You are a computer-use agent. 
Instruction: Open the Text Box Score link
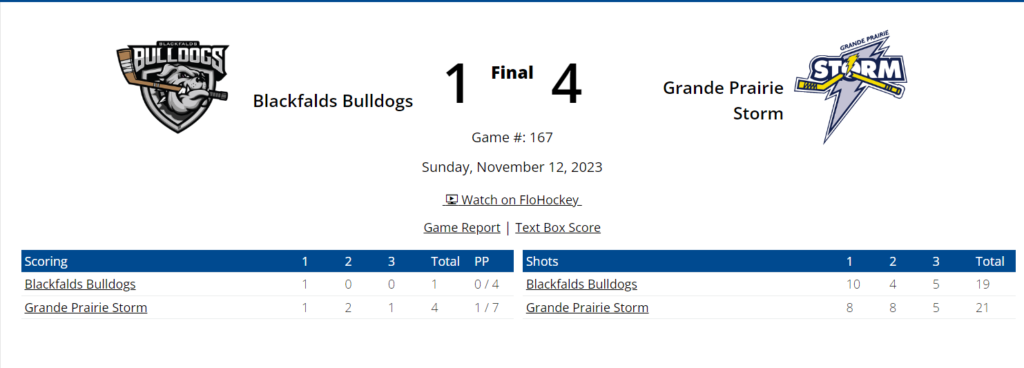pos(558,228)
